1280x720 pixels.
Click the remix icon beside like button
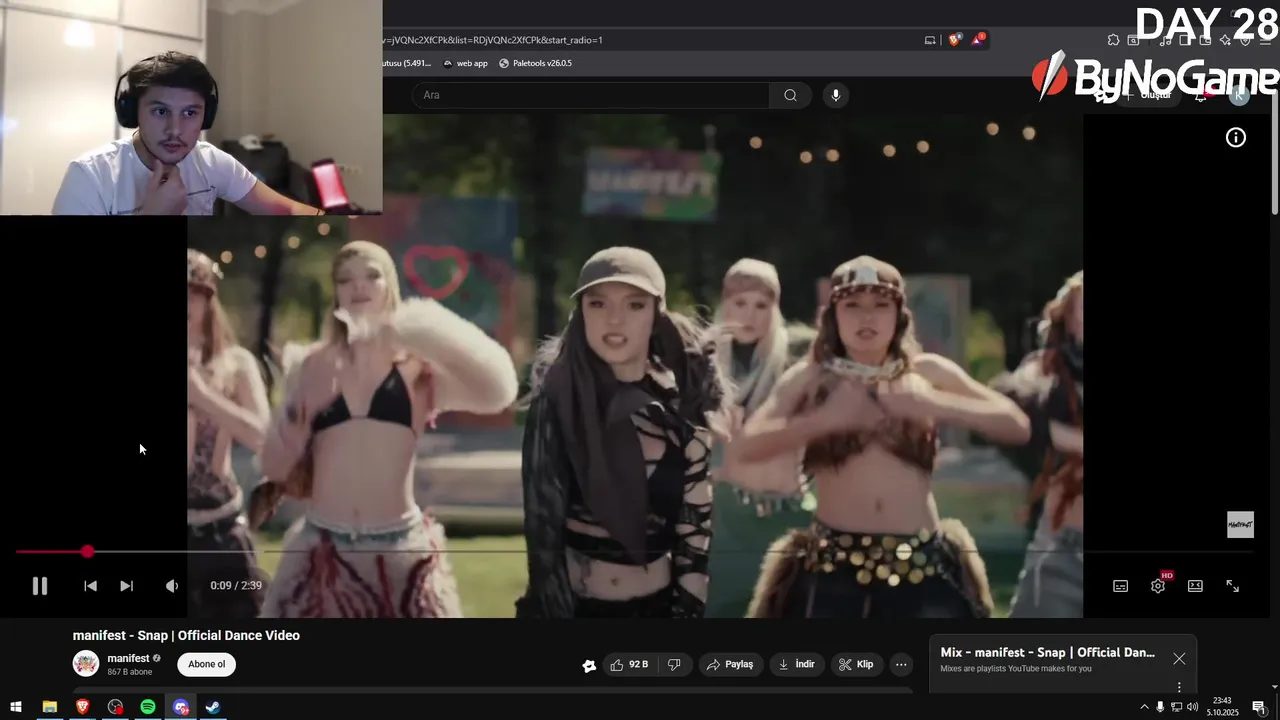coord(589,665)
